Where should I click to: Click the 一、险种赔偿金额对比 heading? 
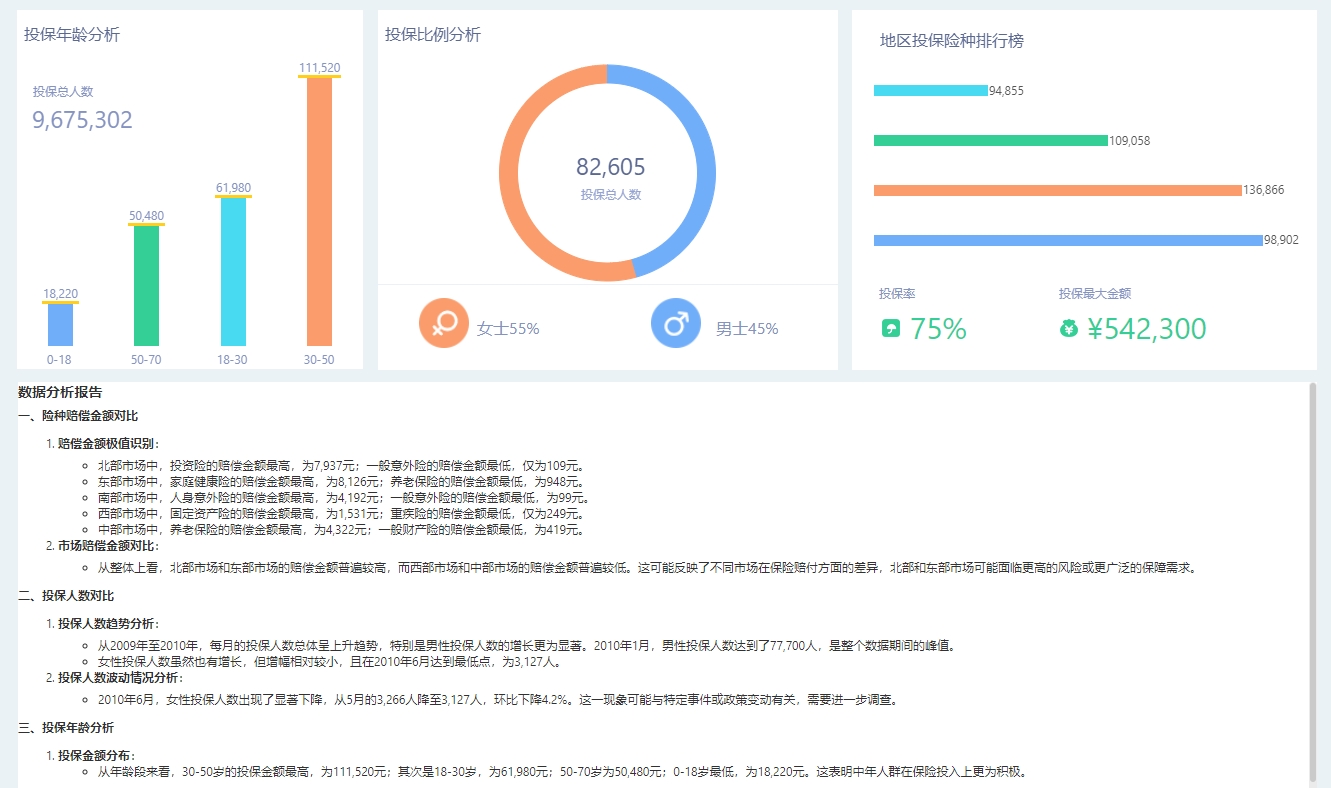tap(78, 415)
